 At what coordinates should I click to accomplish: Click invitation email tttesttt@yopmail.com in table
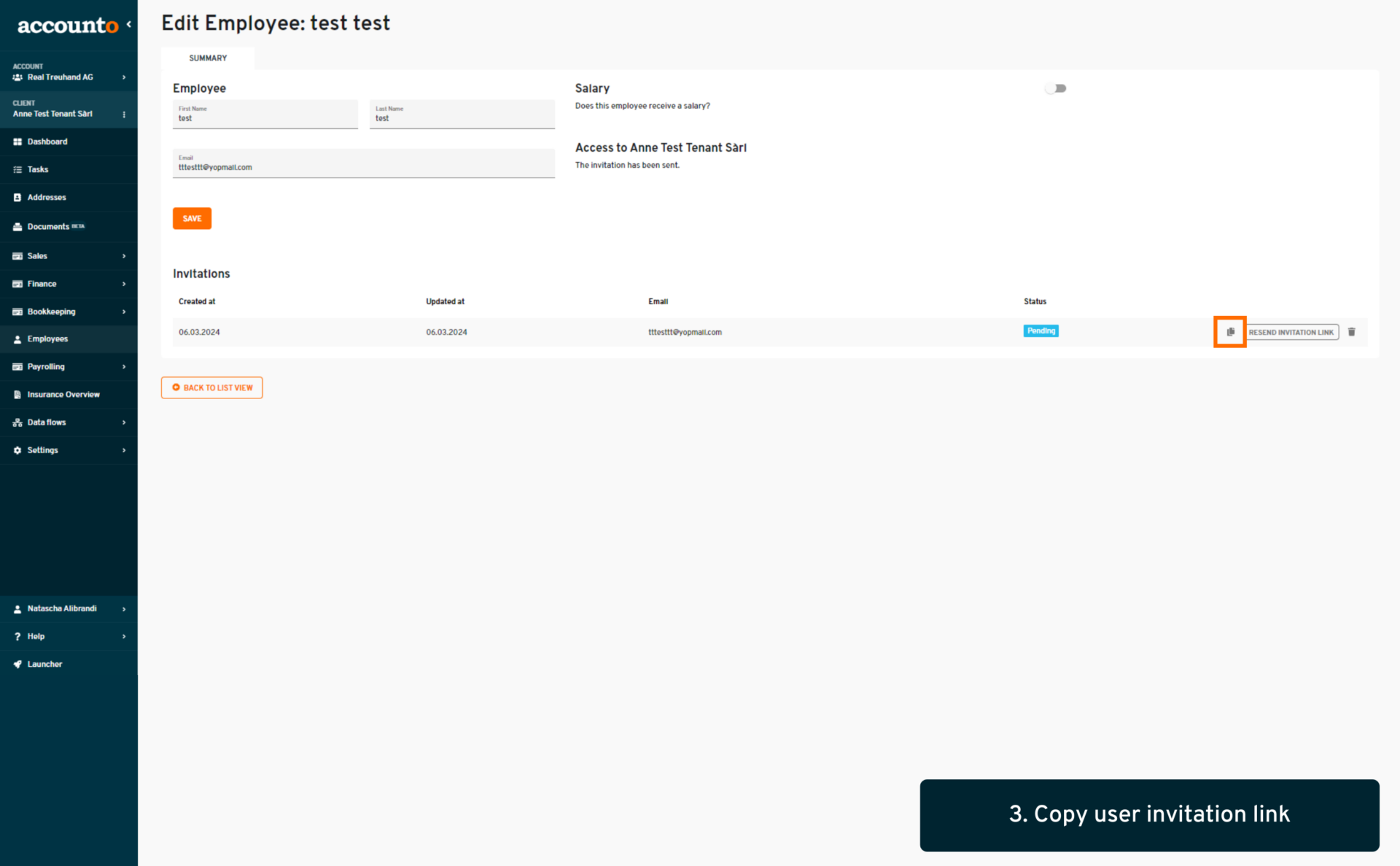tap(685, 333)
